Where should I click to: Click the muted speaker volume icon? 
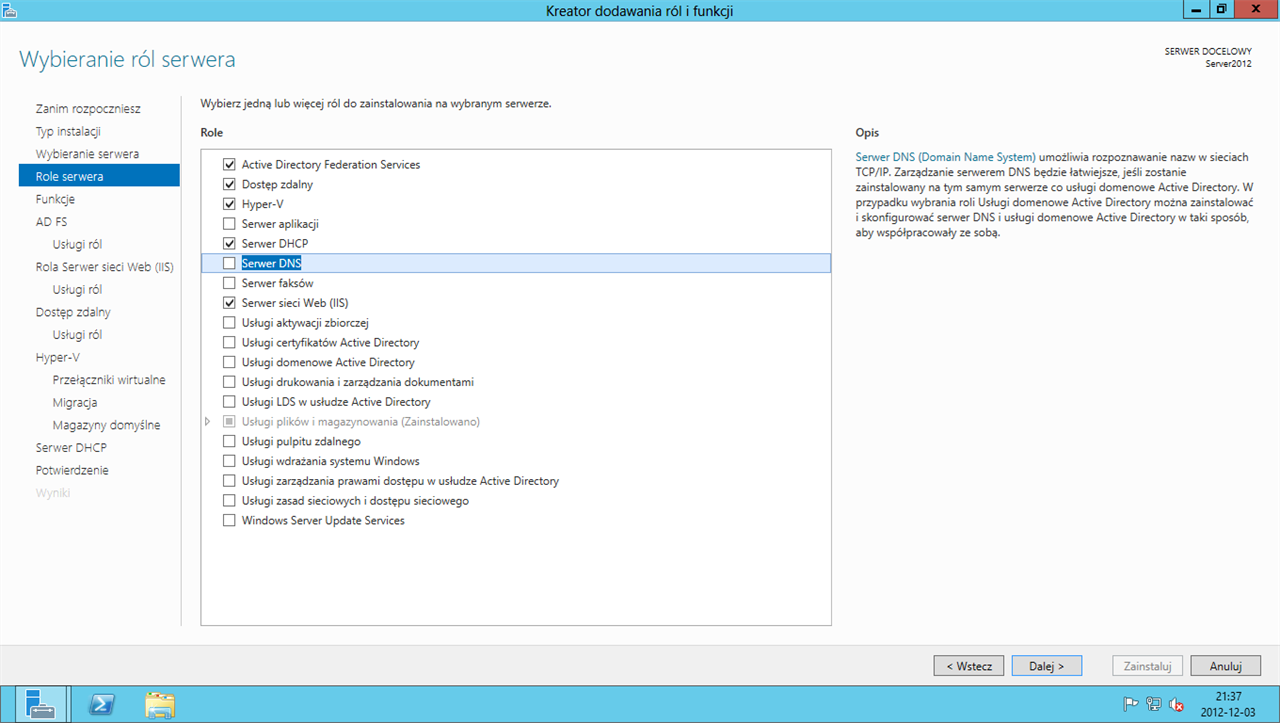click(1176, 704)
